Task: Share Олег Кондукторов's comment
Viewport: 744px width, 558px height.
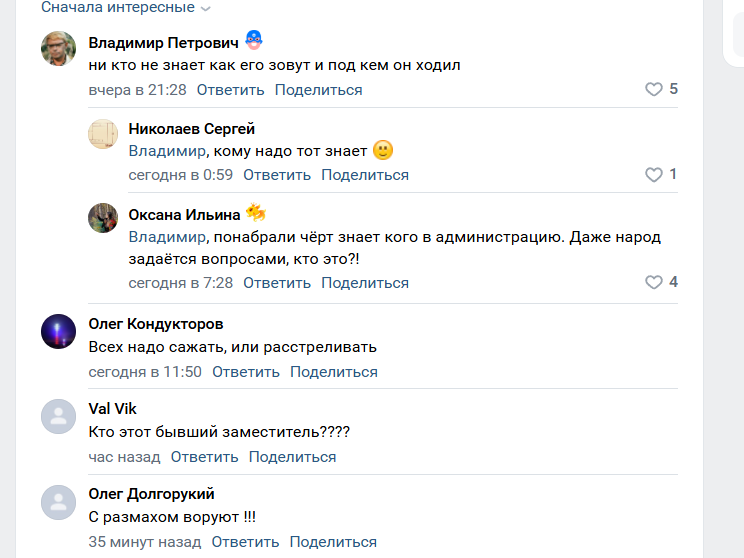Action: point(334,372)
